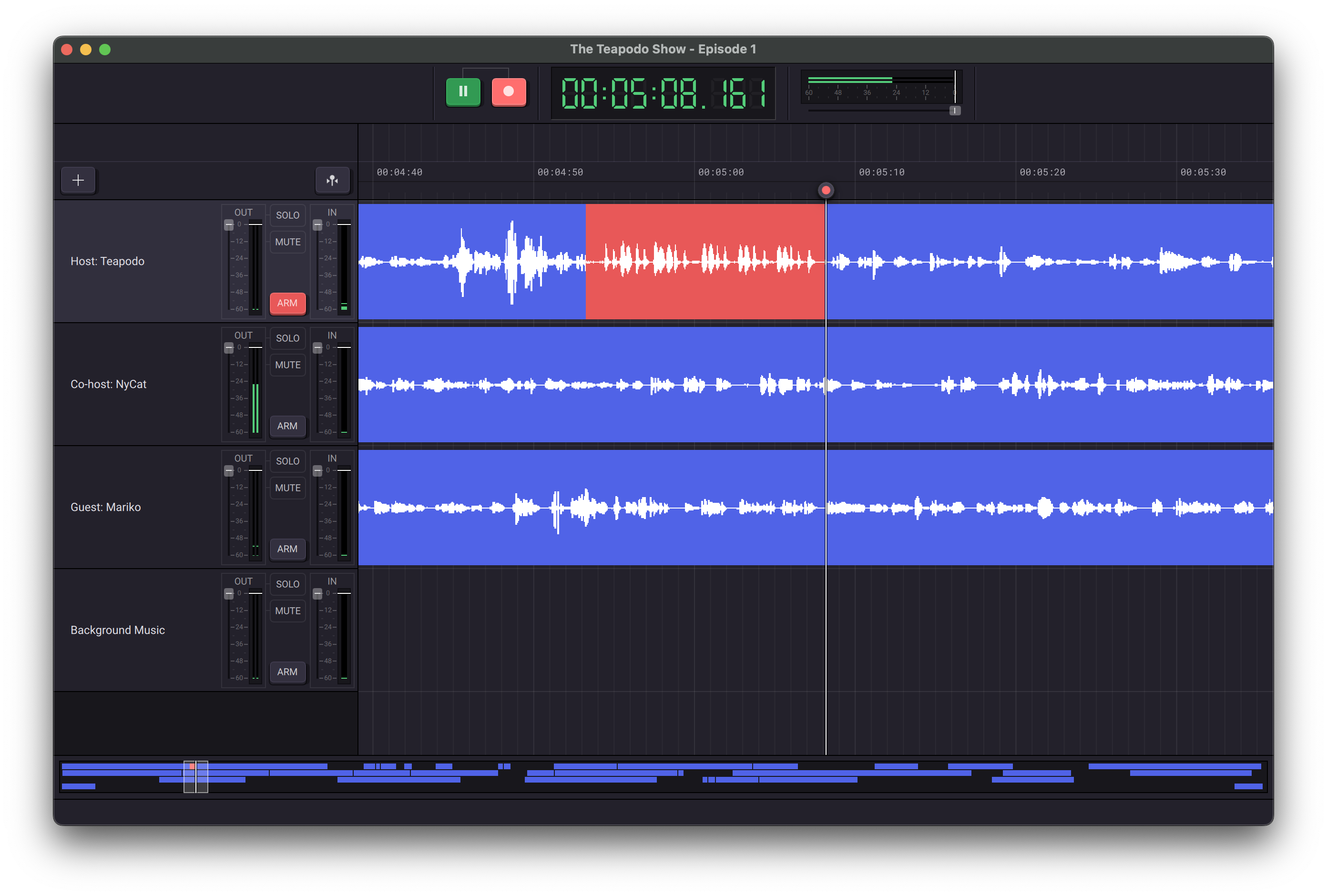
Task: Pause playback with the green pause button
Action: click(x=462, y=92)
